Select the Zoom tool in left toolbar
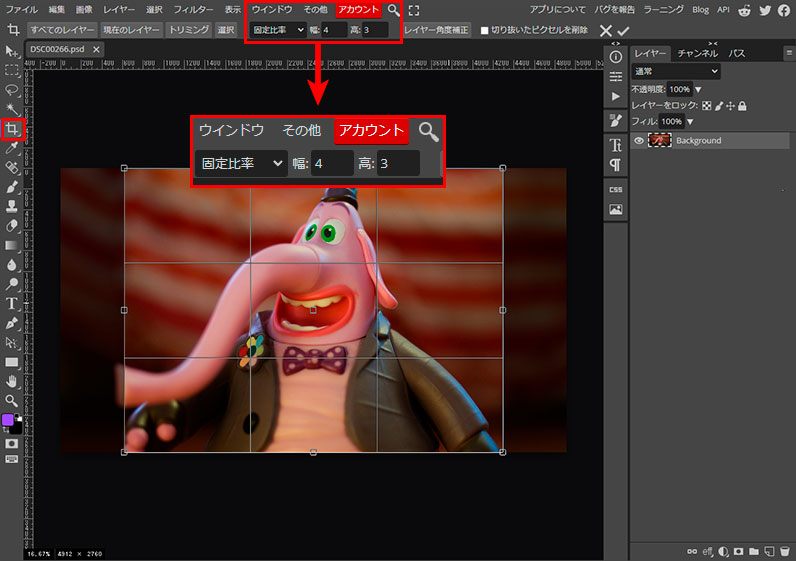The width and height of the screenshot is (796, 561). click(11, 401)
